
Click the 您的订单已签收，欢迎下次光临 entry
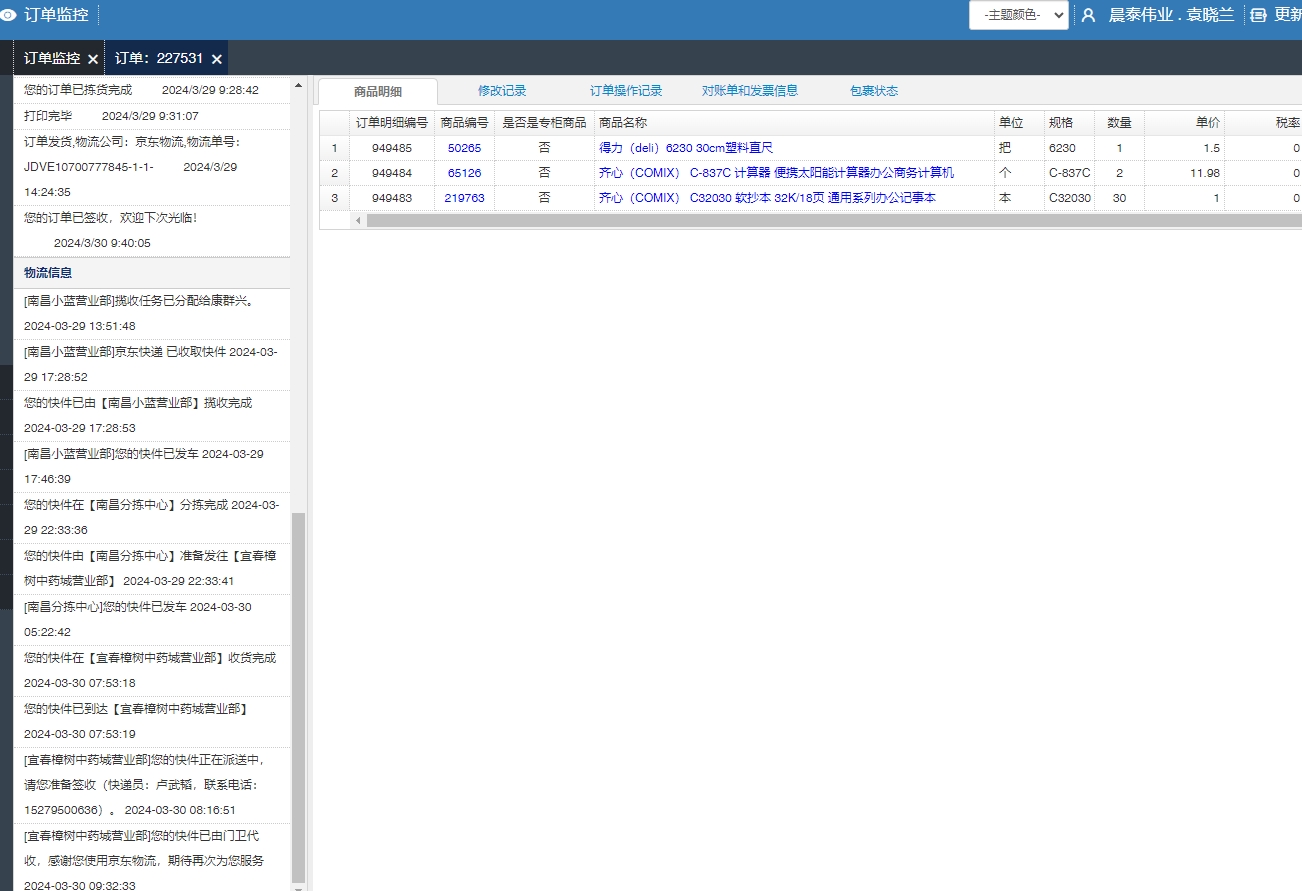[152, 230]
